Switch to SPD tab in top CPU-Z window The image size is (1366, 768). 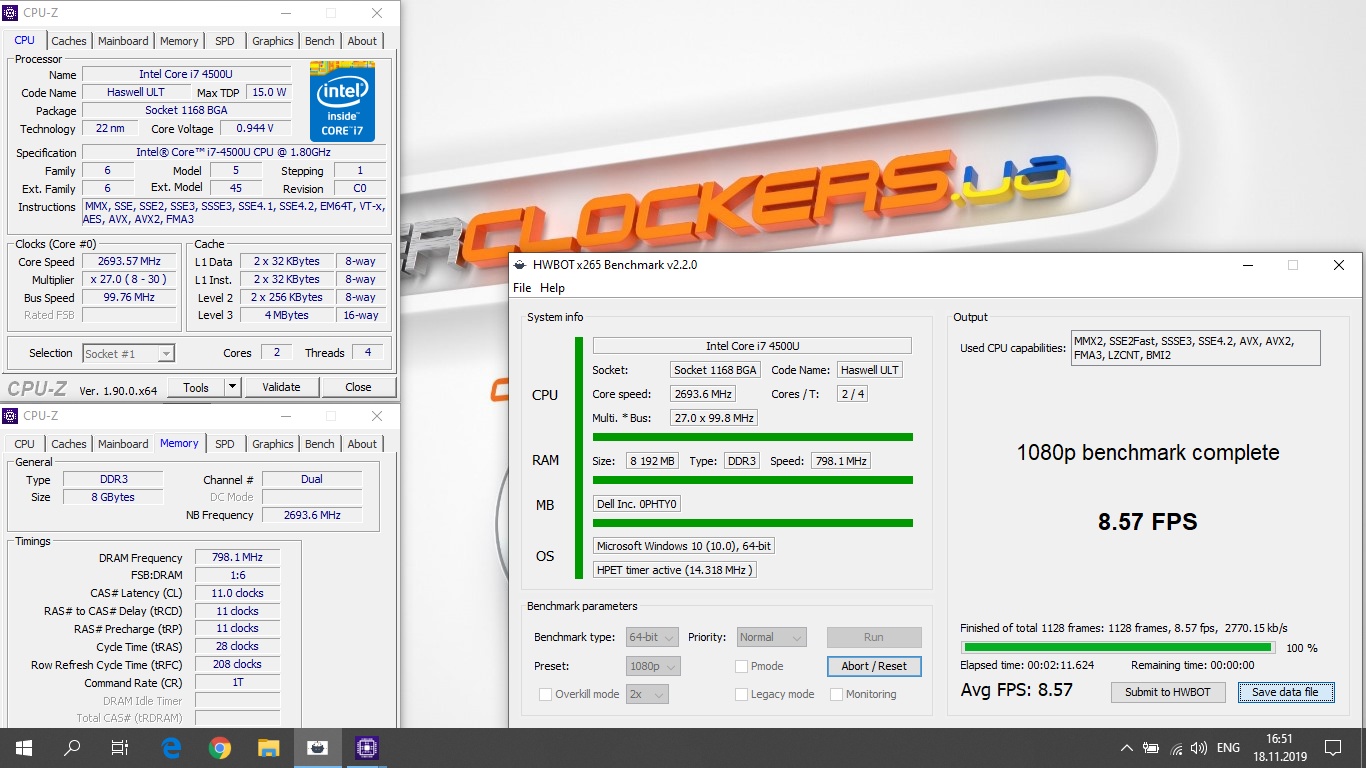click(225, 41)
